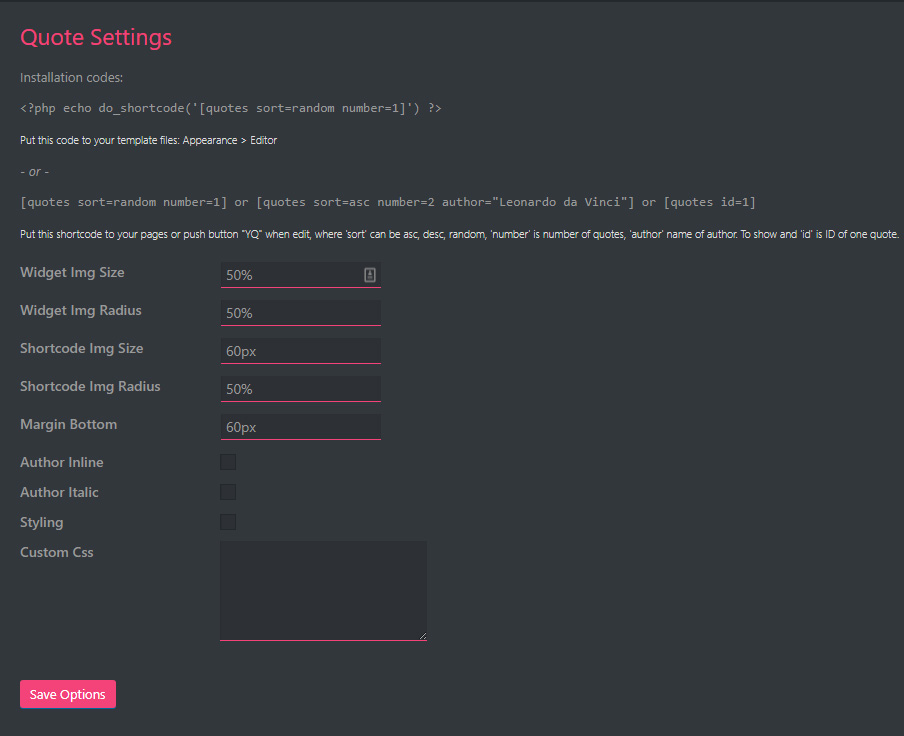904x736 pixels.
Task: Click the Custom Css label
Action: tap(57, 552)
